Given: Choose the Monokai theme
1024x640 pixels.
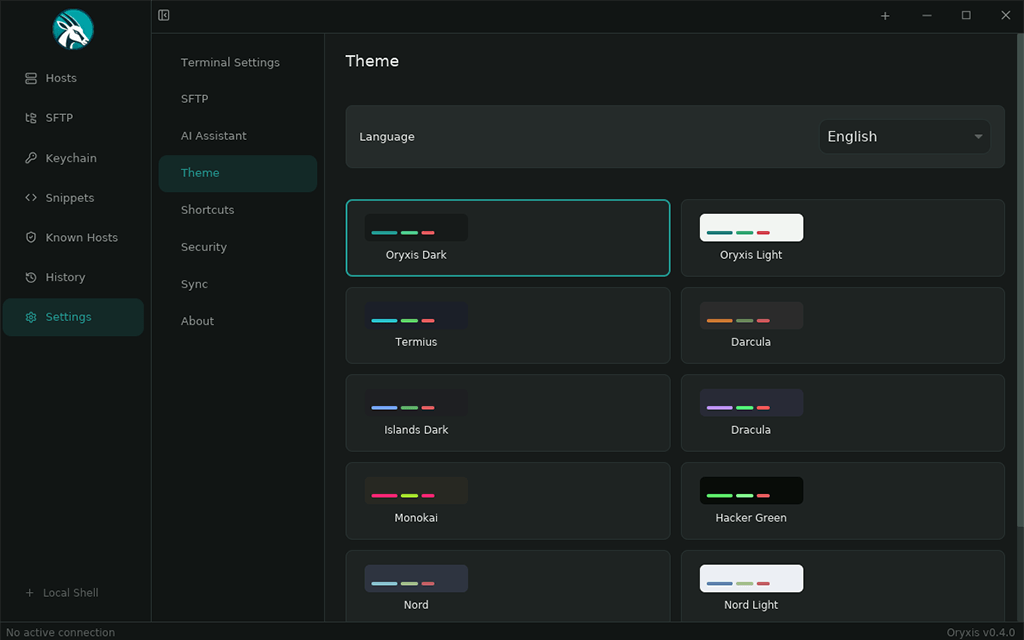Looking at the screenshot, I should click(x=507, y=500).
